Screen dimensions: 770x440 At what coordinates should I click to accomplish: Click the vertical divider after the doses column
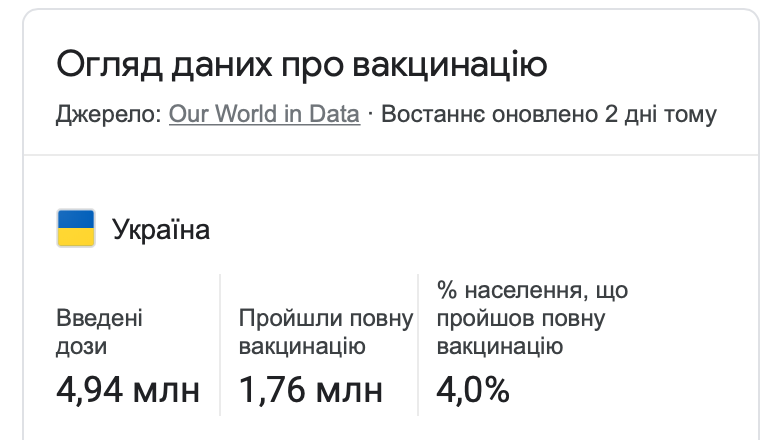pos(220,340)
